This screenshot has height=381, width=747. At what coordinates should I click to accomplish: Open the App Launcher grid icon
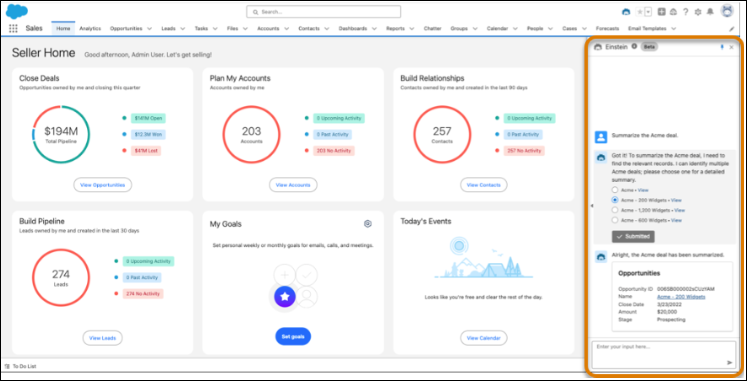tap(13, 29)
